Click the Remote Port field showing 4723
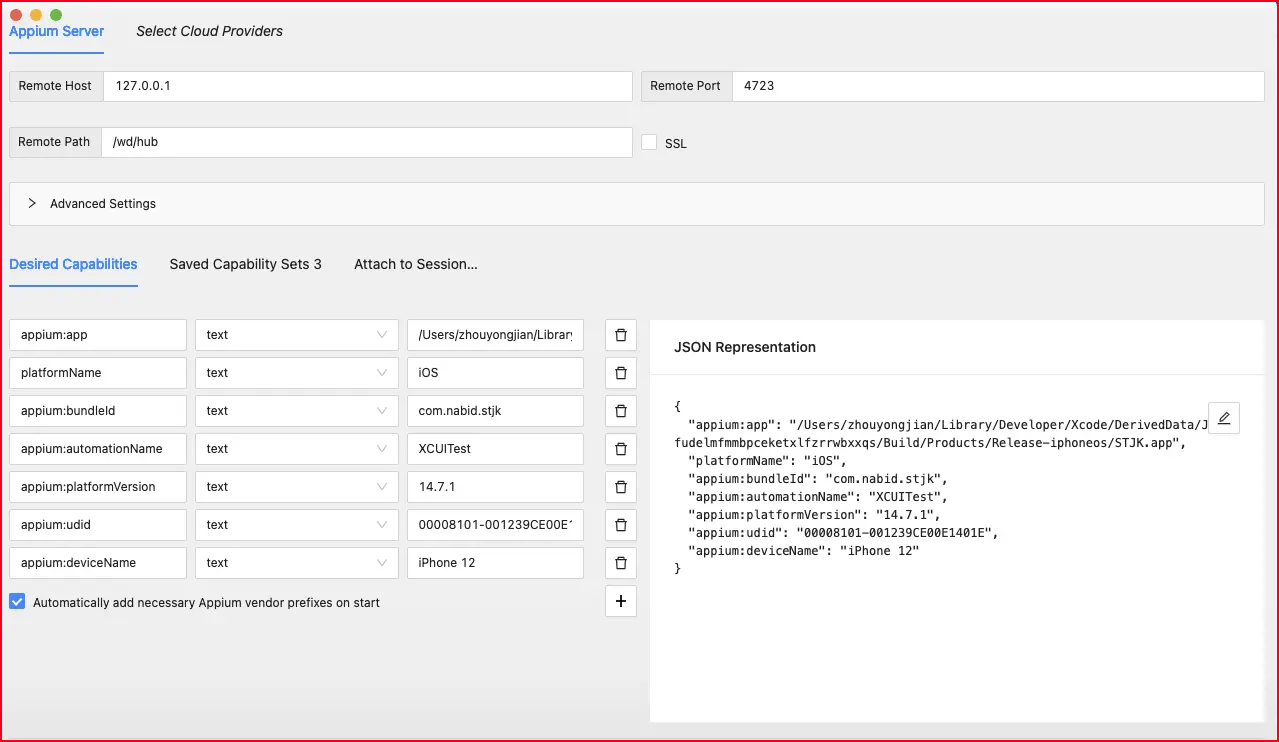1279x742 pixels. coord(998,86)
